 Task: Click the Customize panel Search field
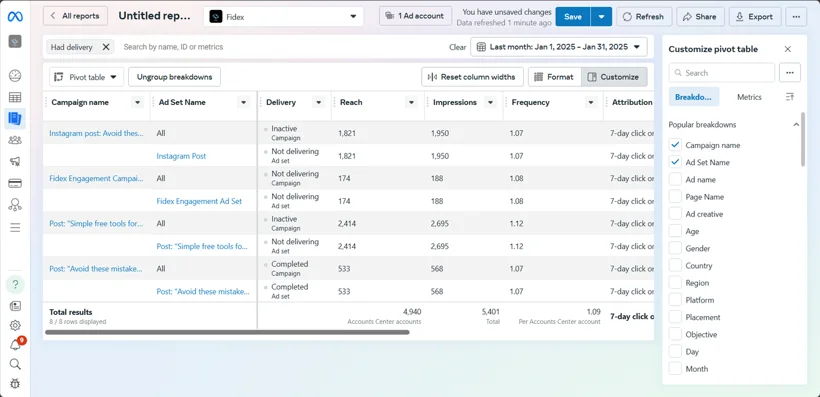coord(722,73)
